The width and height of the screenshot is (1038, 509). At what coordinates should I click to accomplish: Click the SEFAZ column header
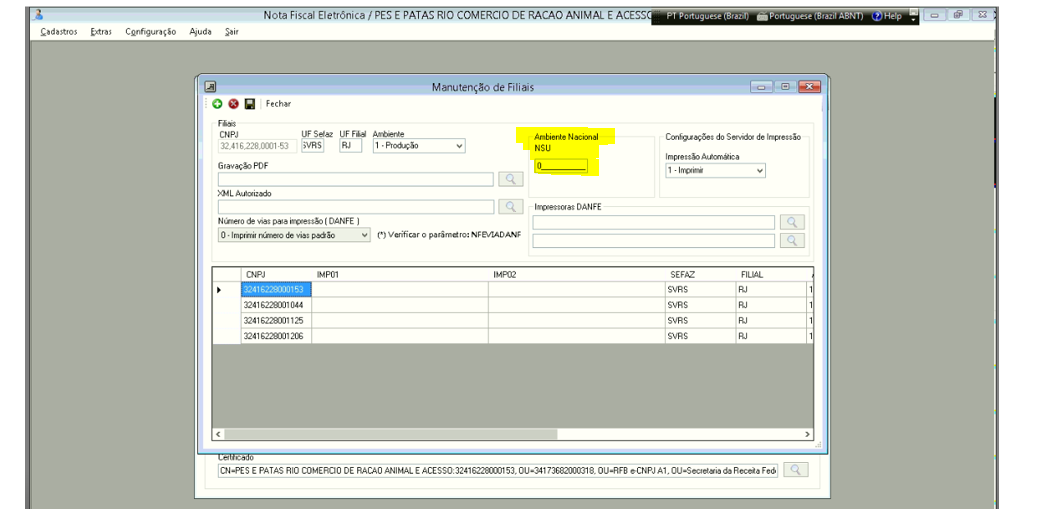(x=700, y=274)
